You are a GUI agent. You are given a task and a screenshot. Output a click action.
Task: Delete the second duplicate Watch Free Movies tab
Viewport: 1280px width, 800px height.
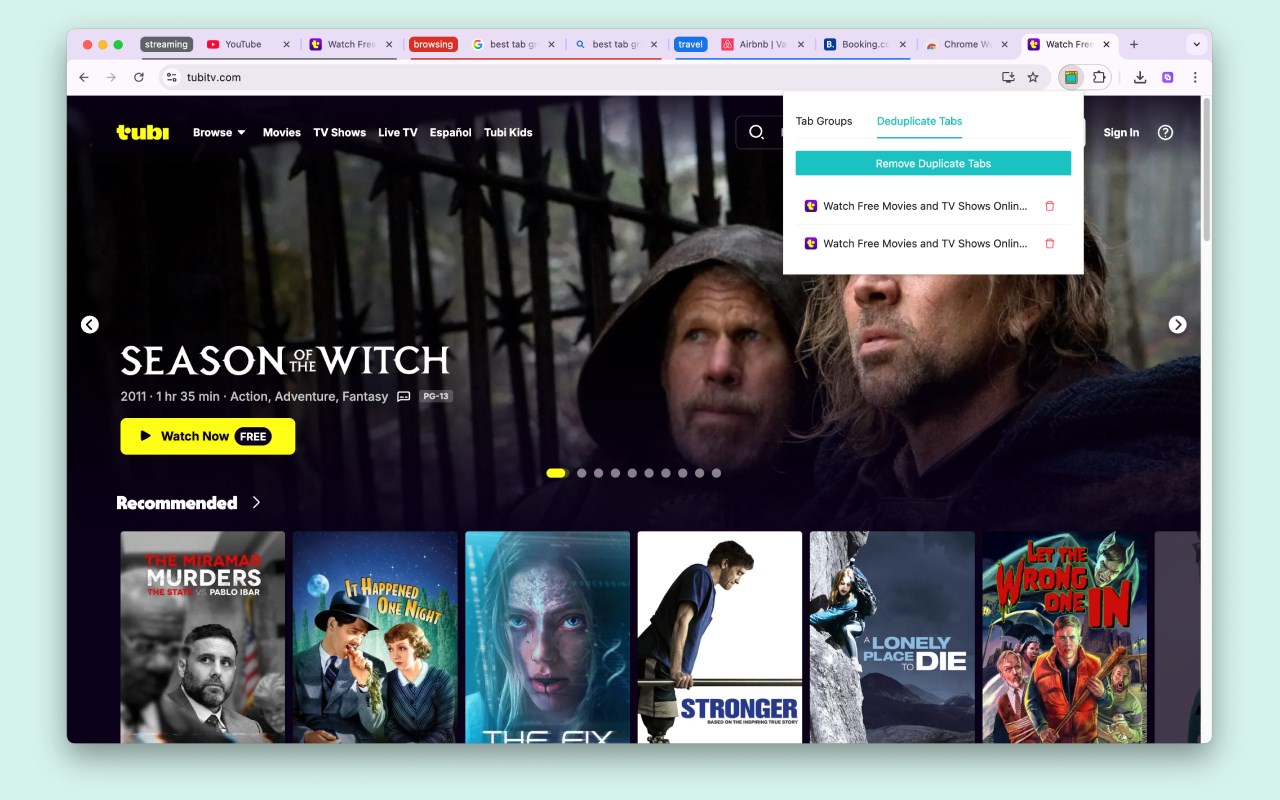point(1050,243)
